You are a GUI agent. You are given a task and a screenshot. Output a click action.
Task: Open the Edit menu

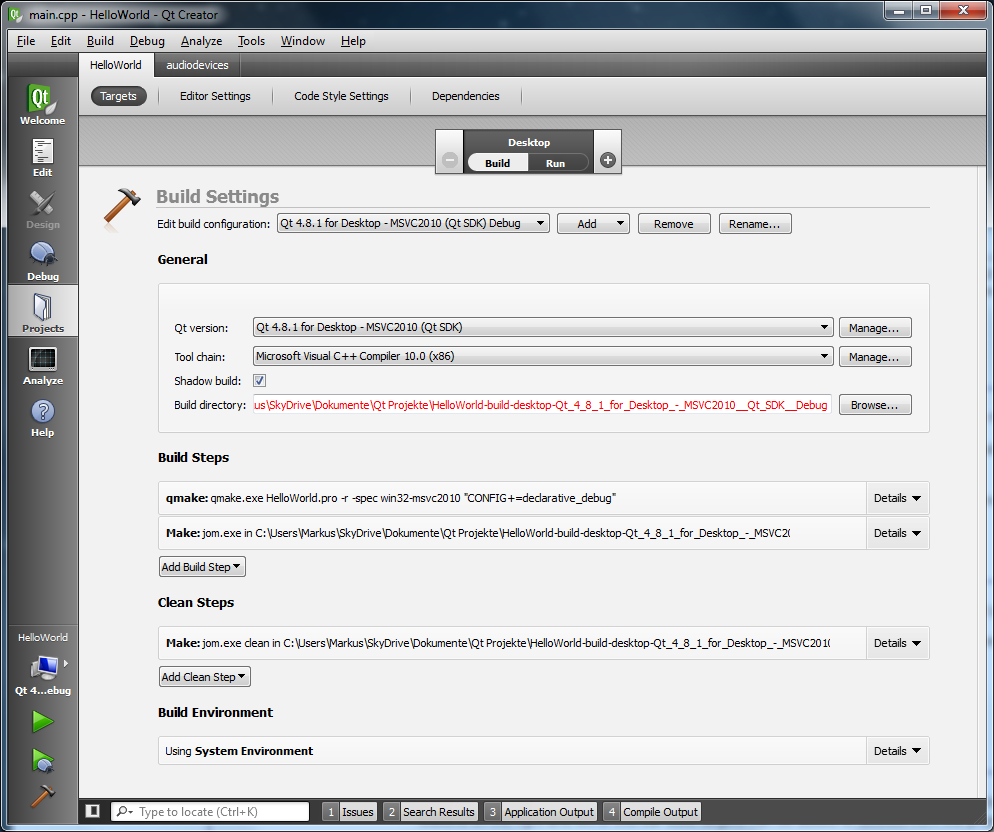click(x=61, y=41)
